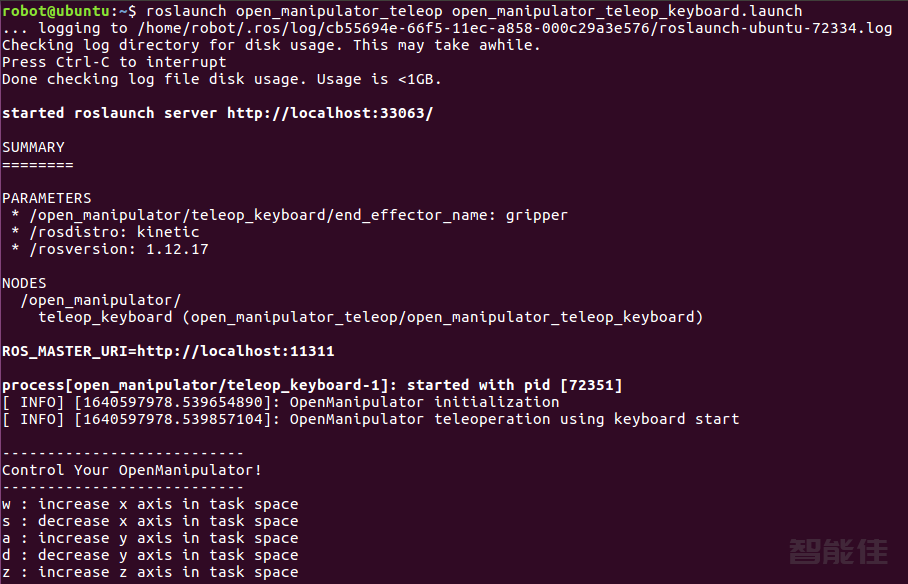Click the NODES heading
Viewport: 908px width, 584px height.
coord(24,283)
